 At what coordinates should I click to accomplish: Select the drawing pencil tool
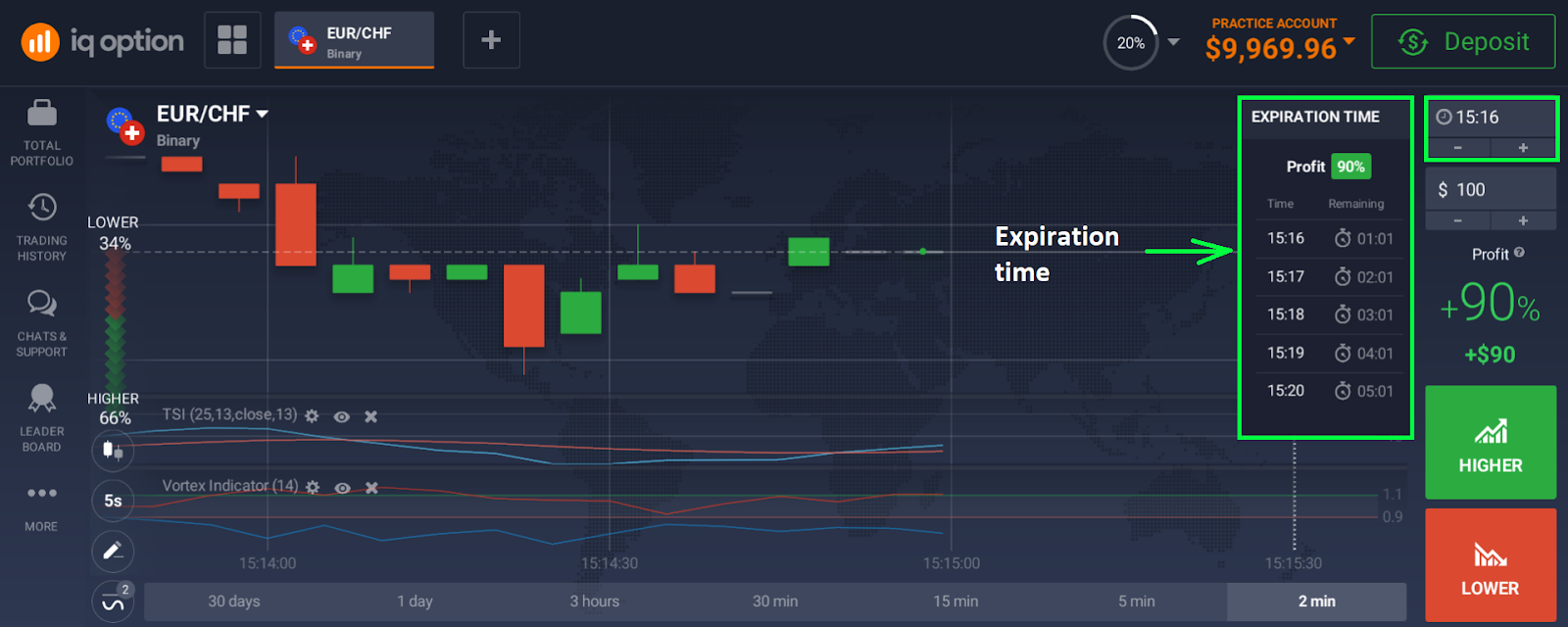tap(113, 552)
